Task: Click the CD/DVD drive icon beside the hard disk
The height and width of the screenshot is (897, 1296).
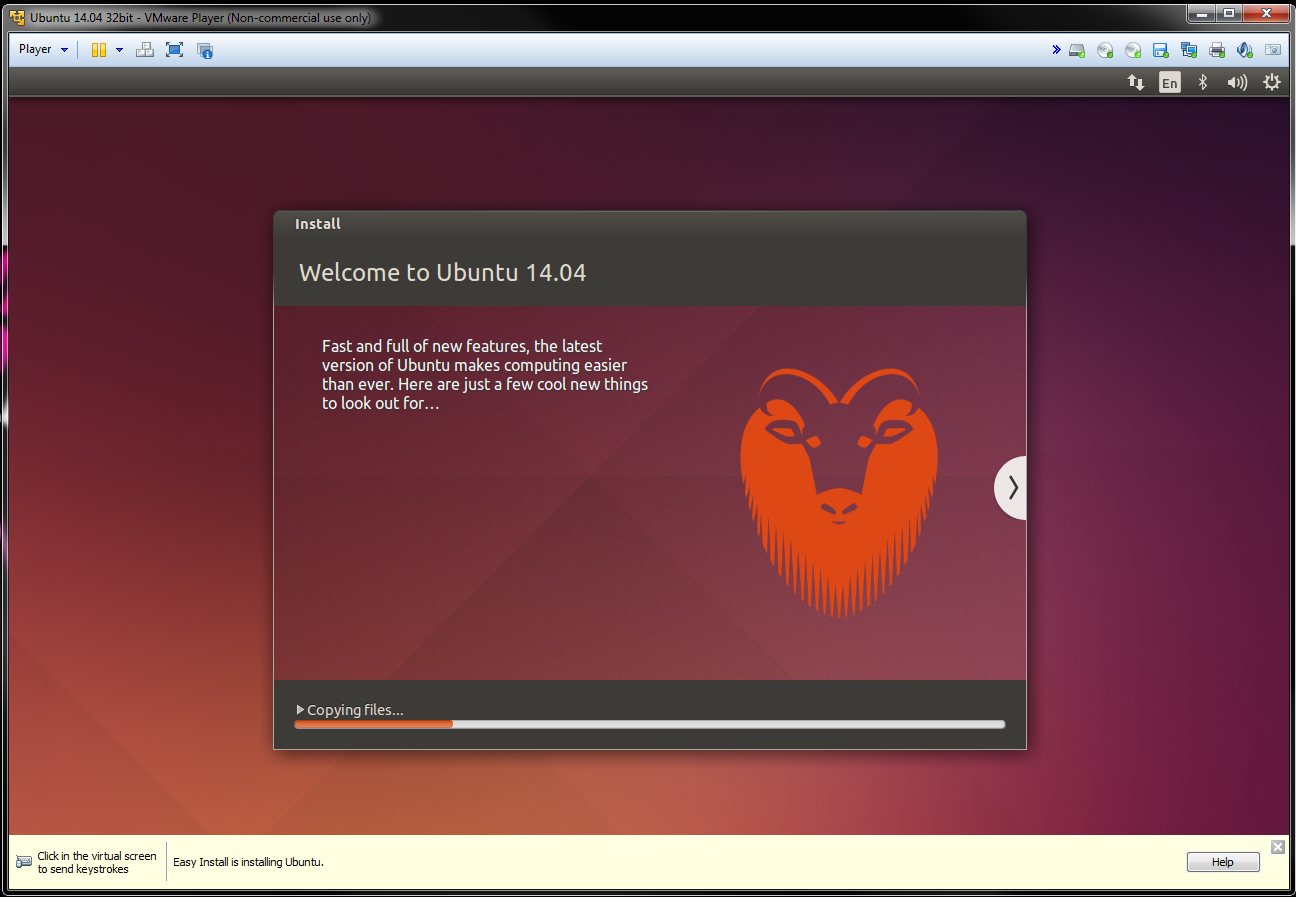Action: [x=1105, y=50]
